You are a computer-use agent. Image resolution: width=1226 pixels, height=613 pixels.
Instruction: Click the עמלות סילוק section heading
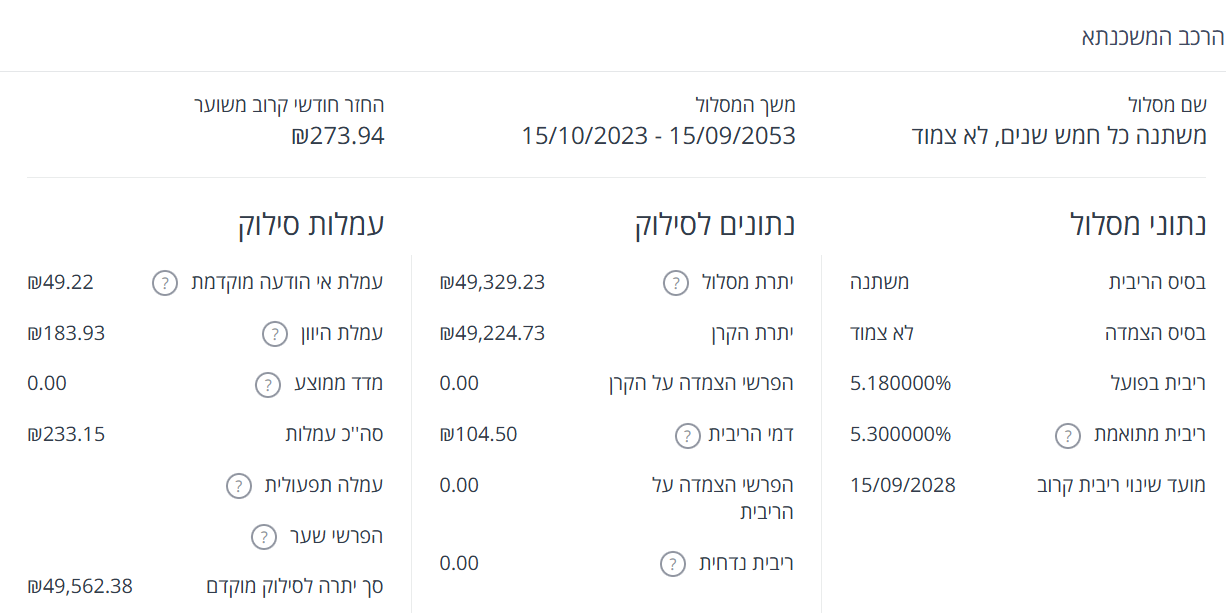point(311,225)
